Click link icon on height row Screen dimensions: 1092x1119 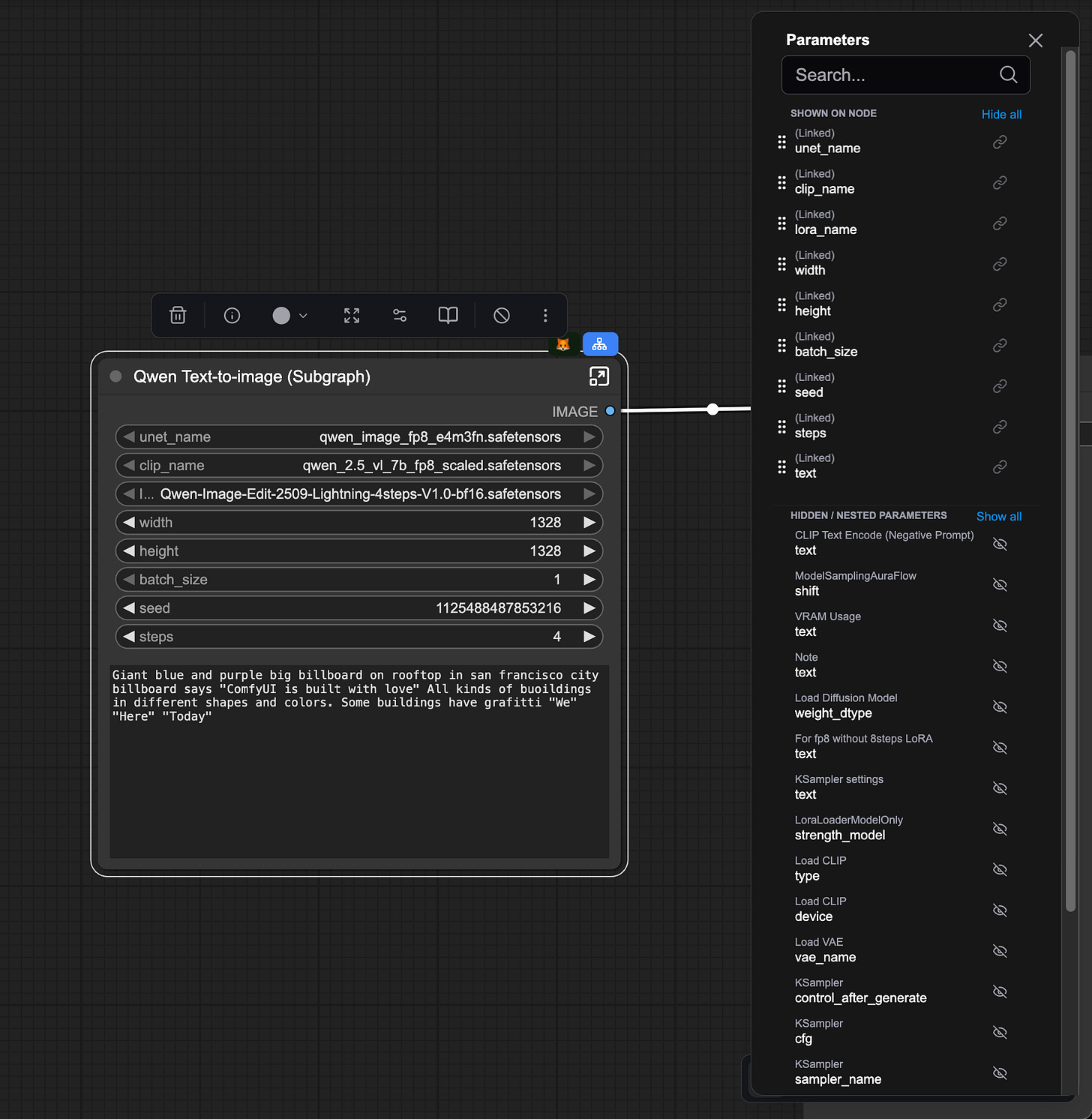1000,304
